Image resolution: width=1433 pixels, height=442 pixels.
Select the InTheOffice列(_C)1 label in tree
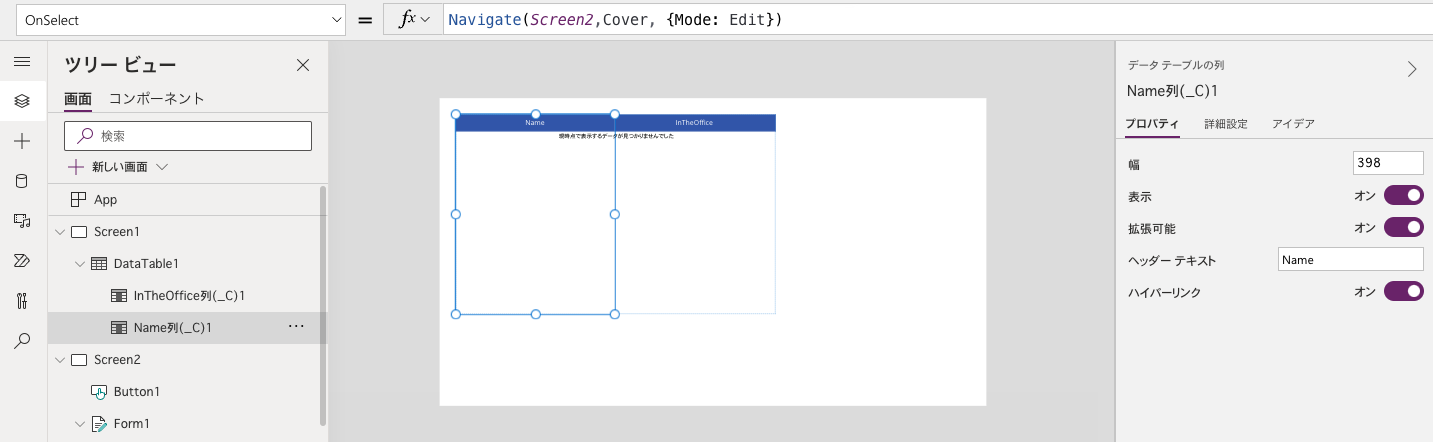coord(190,296)
